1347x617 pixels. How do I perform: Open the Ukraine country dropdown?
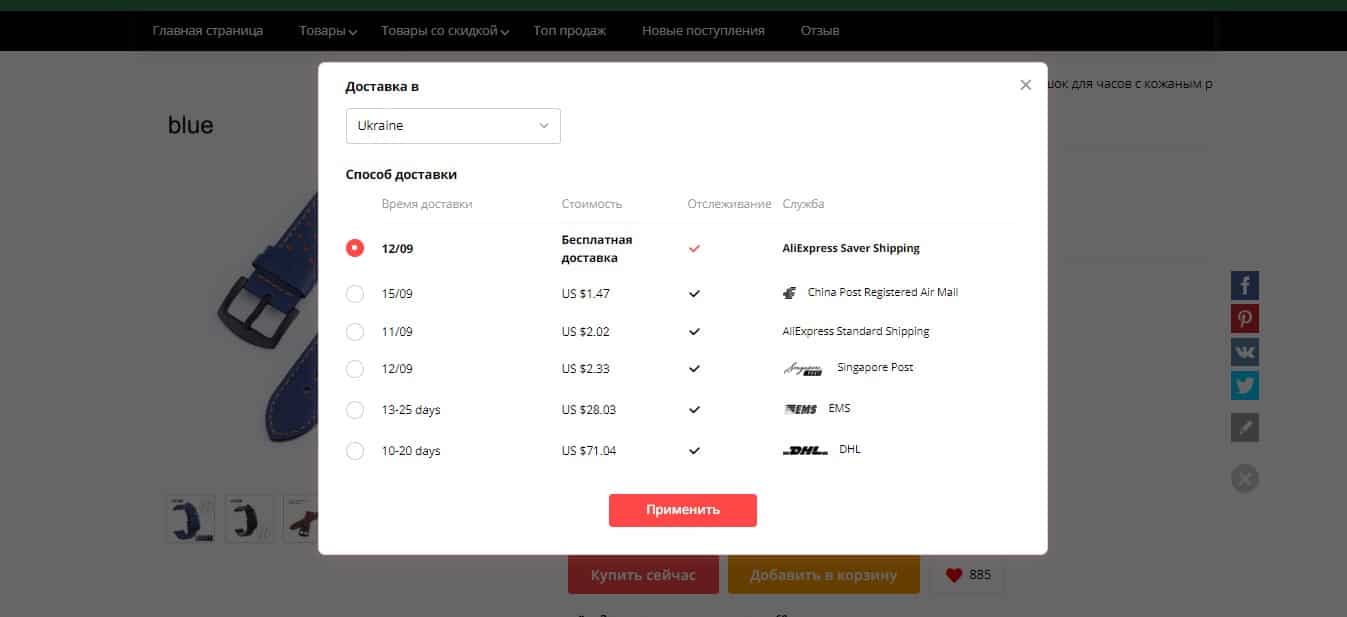point(453,126)
